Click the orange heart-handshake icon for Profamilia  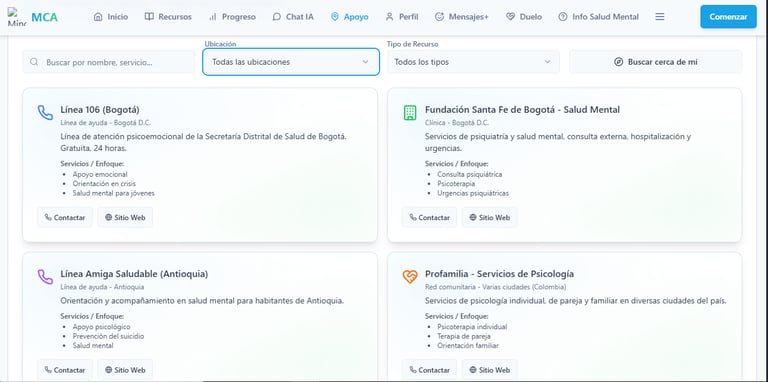pyautogui.click(x=409, y=277)
